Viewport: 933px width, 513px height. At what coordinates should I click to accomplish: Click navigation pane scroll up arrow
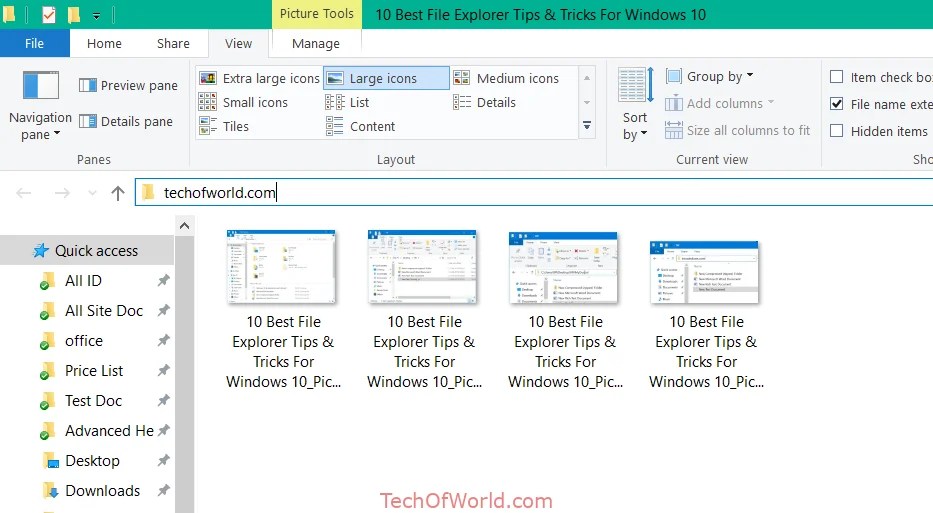(184, 226)
